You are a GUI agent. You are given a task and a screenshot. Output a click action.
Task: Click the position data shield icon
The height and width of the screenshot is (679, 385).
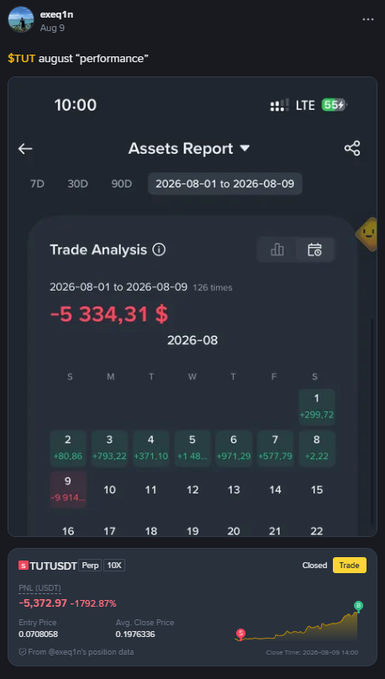click(x=22, y=652)
